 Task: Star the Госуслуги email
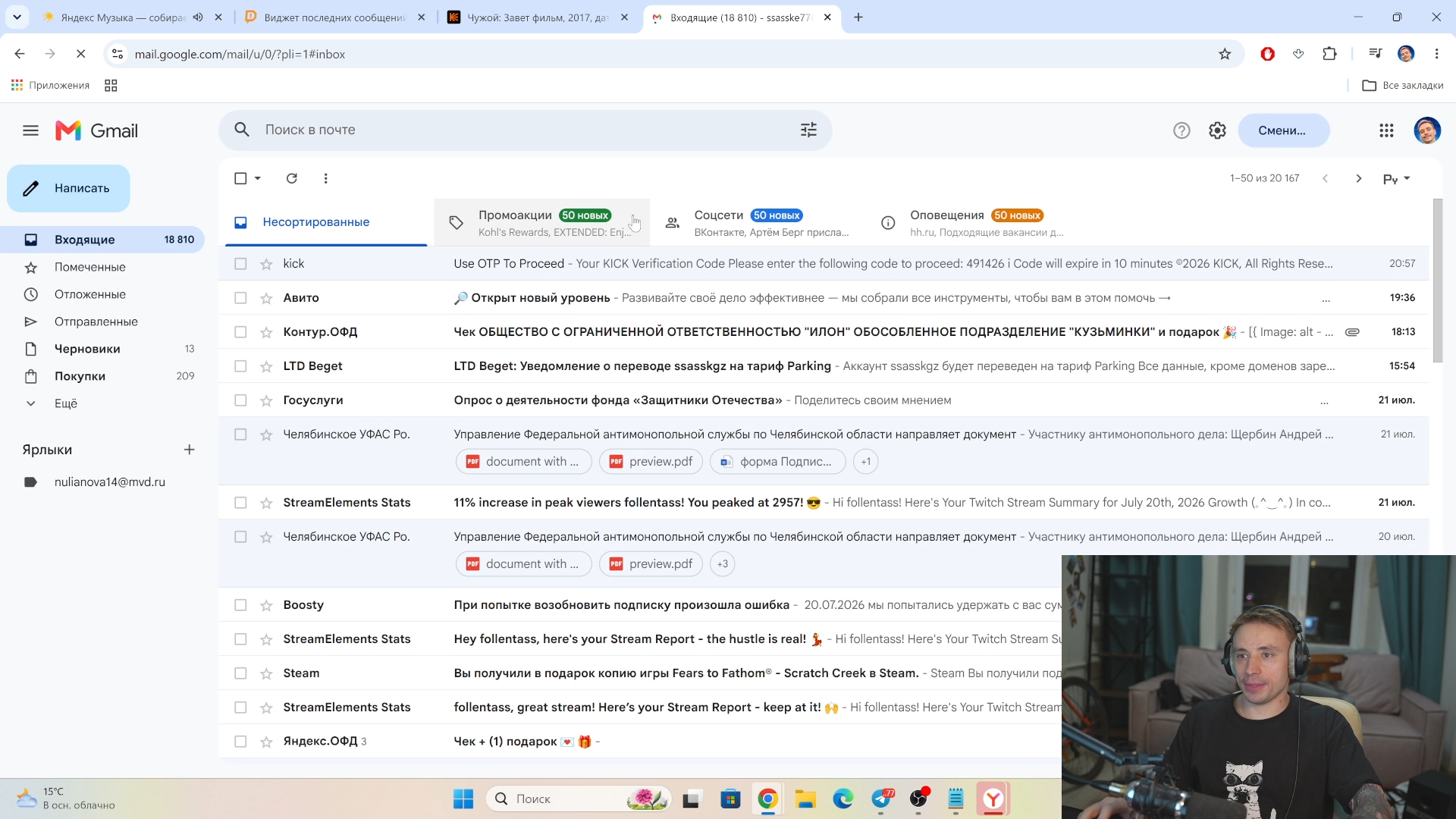pyautogui.click(x=266, y=400)
